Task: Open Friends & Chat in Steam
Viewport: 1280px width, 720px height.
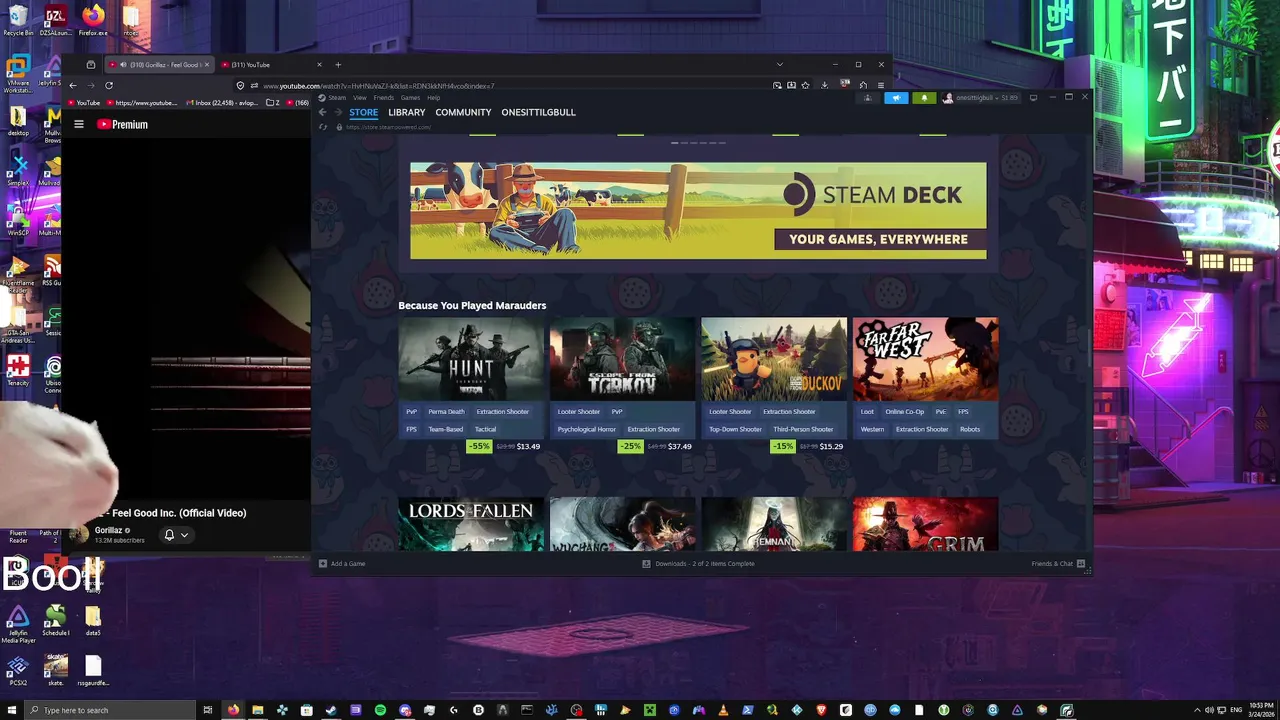Action: [1058, 564]
